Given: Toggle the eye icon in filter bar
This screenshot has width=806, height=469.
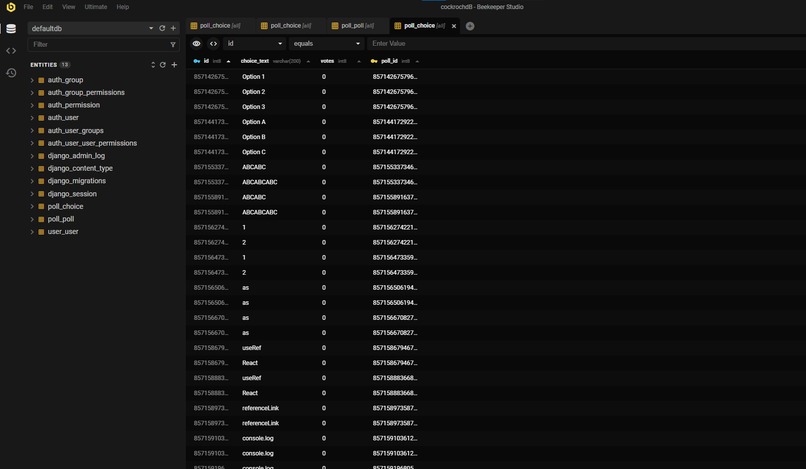Looking at the screenshot, I should coord(196,44).
